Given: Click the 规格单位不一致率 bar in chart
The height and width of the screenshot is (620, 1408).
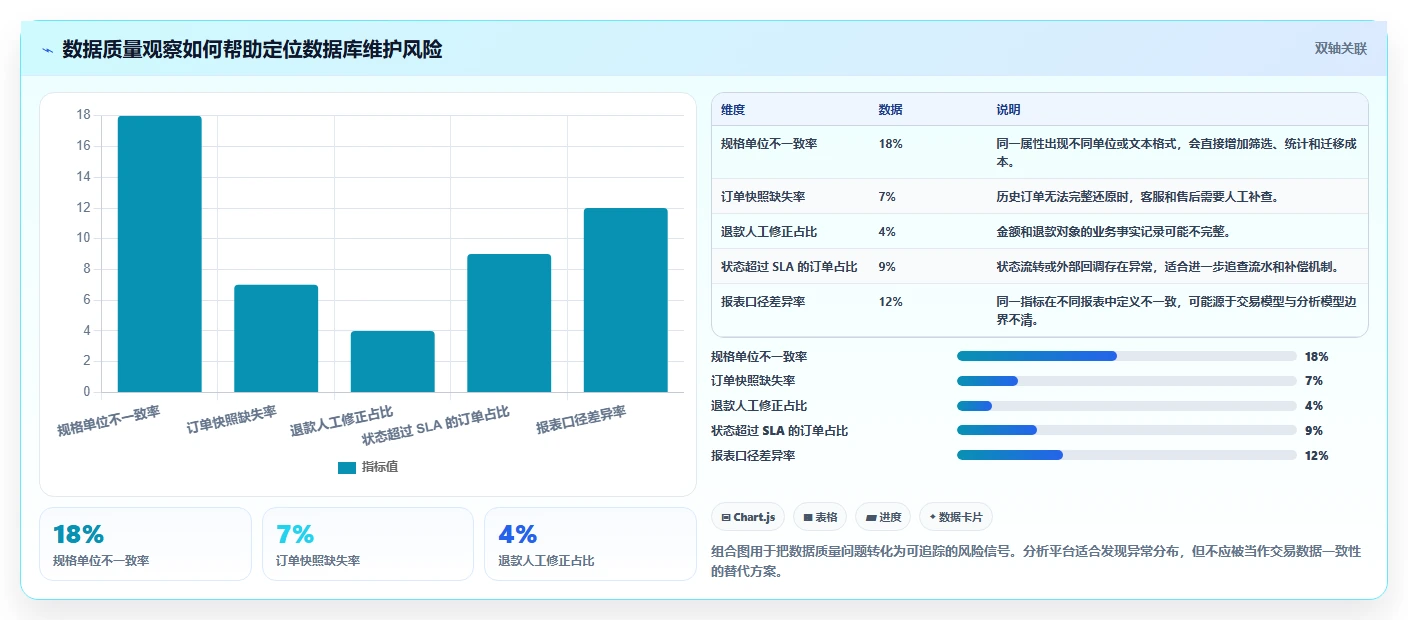Looking at the screenshot, I should (x=160, y=254).
